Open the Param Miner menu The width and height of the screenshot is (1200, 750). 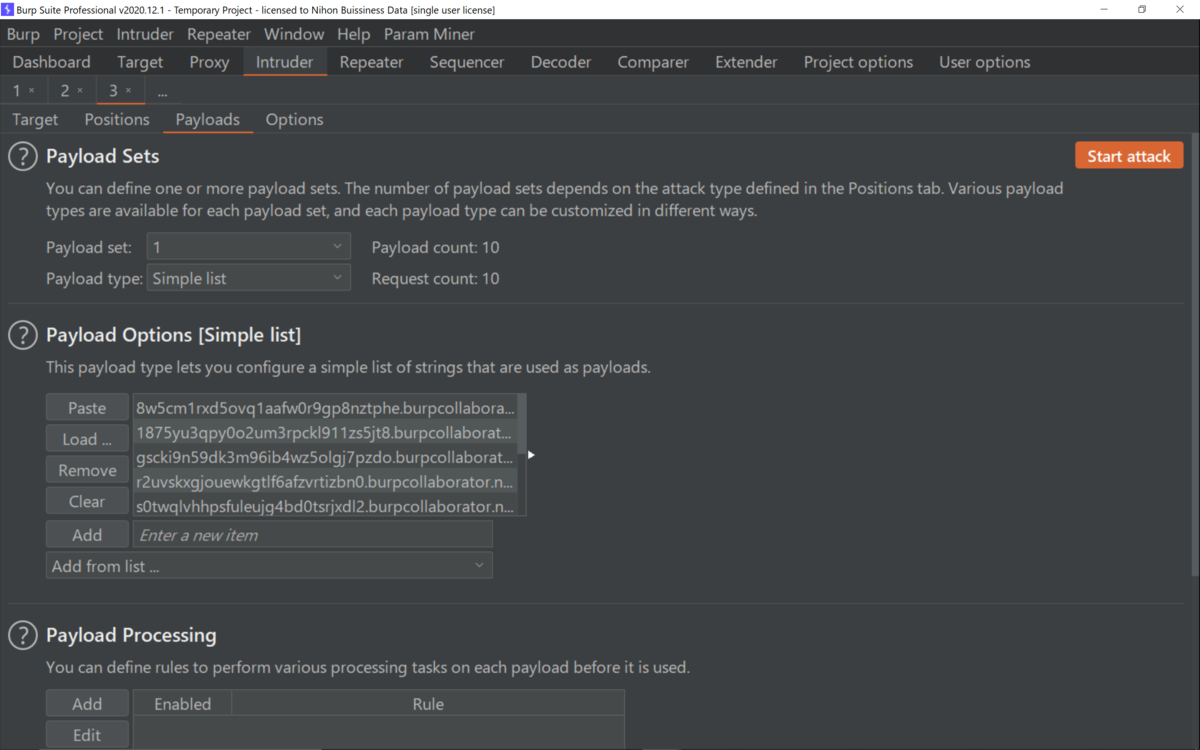(430, 34)
